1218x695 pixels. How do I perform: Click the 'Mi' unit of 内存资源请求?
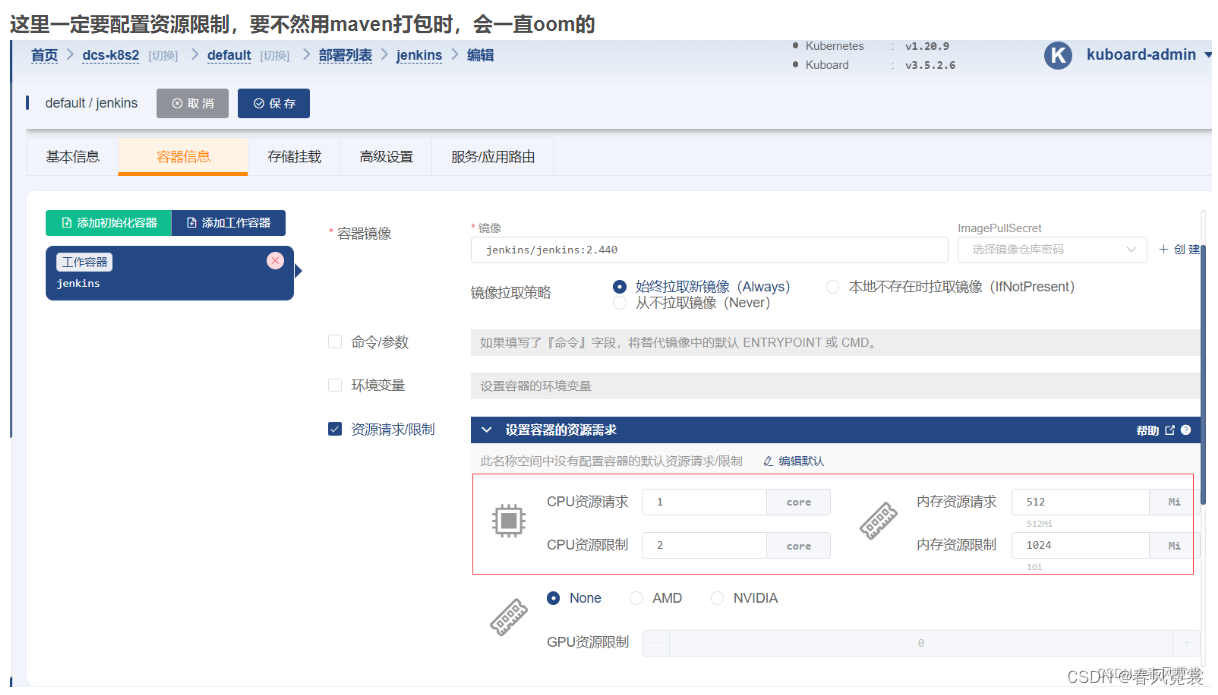tap(1175, 502)
